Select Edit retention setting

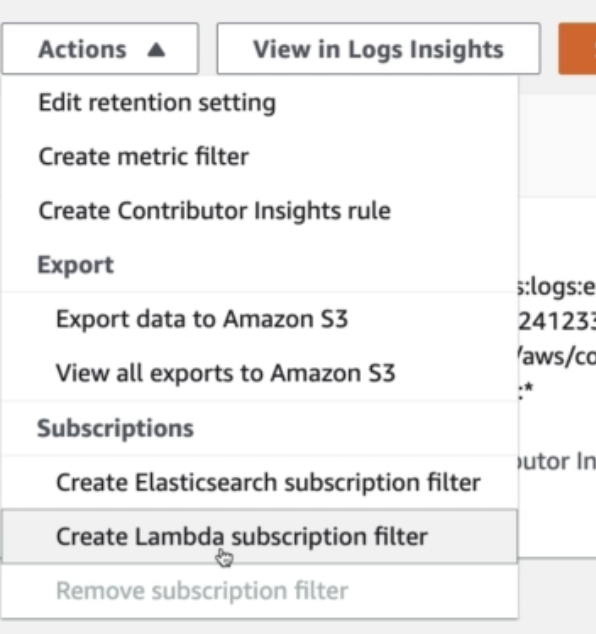click(x=157, y=103)
